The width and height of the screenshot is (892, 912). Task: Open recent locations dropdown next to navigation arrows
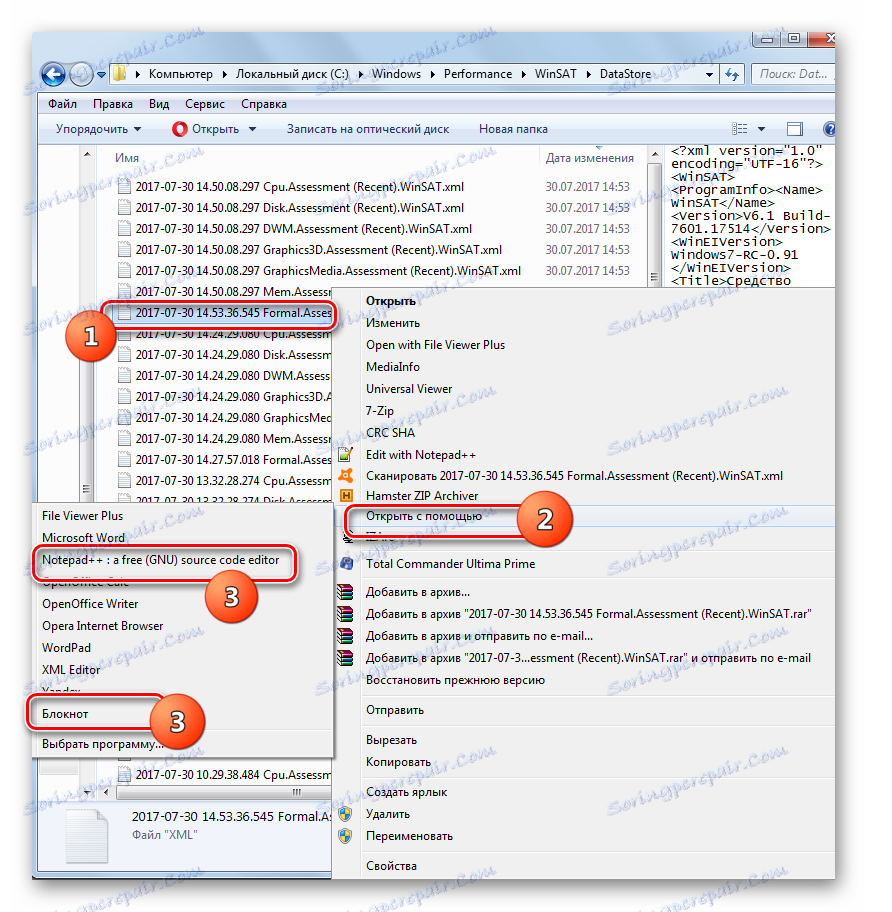[101, 74]
